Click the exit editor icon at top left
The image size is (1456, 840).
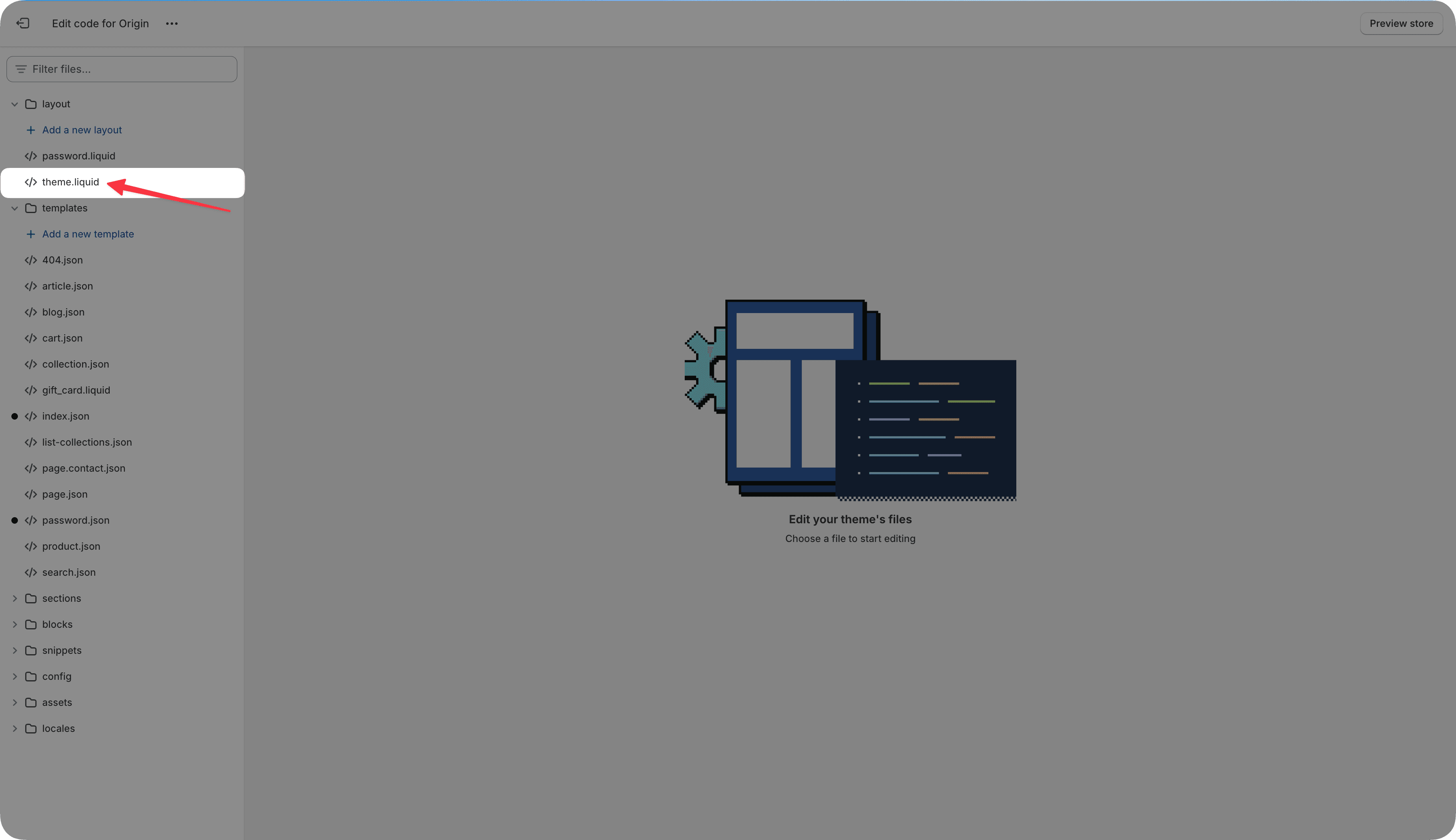tap(22, 23)
